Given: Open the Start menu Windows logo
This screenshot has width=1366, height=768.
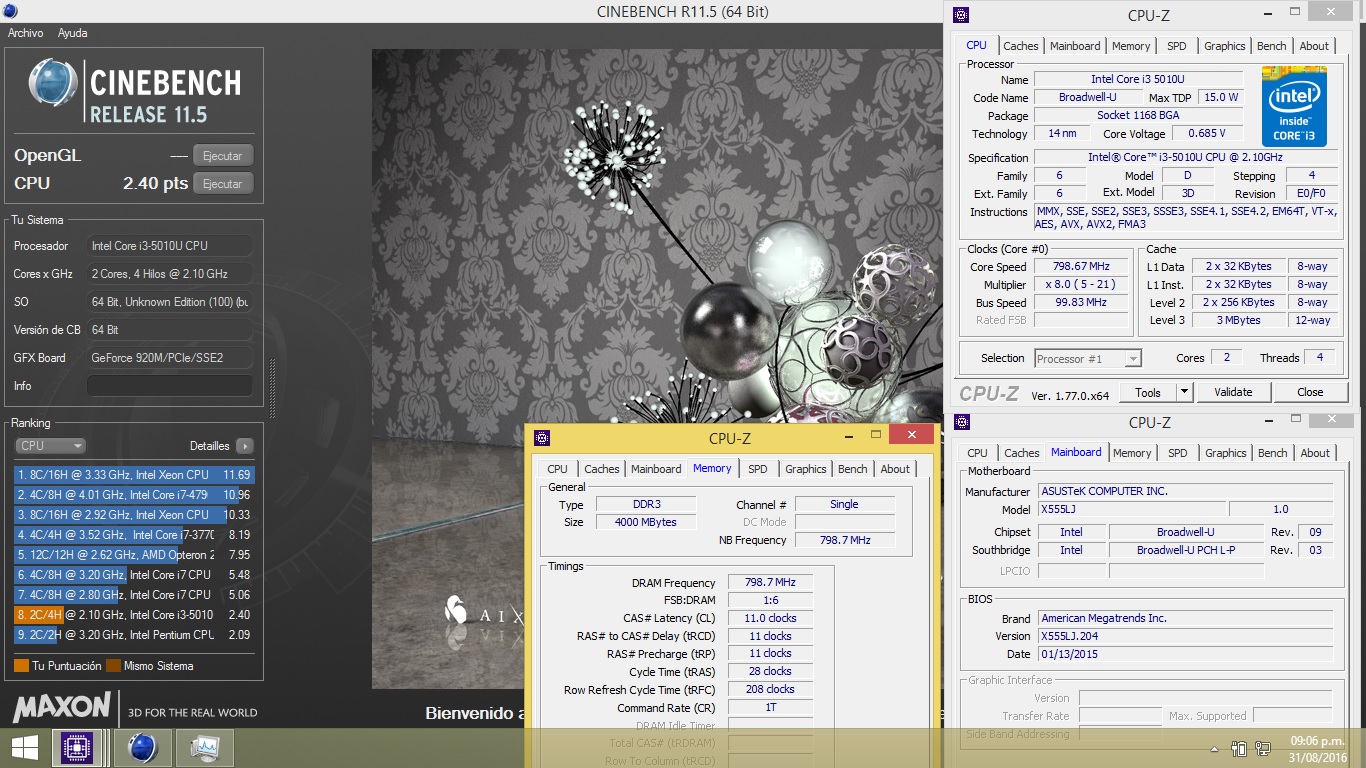Looking at the screenshot, I should (24, 747).
